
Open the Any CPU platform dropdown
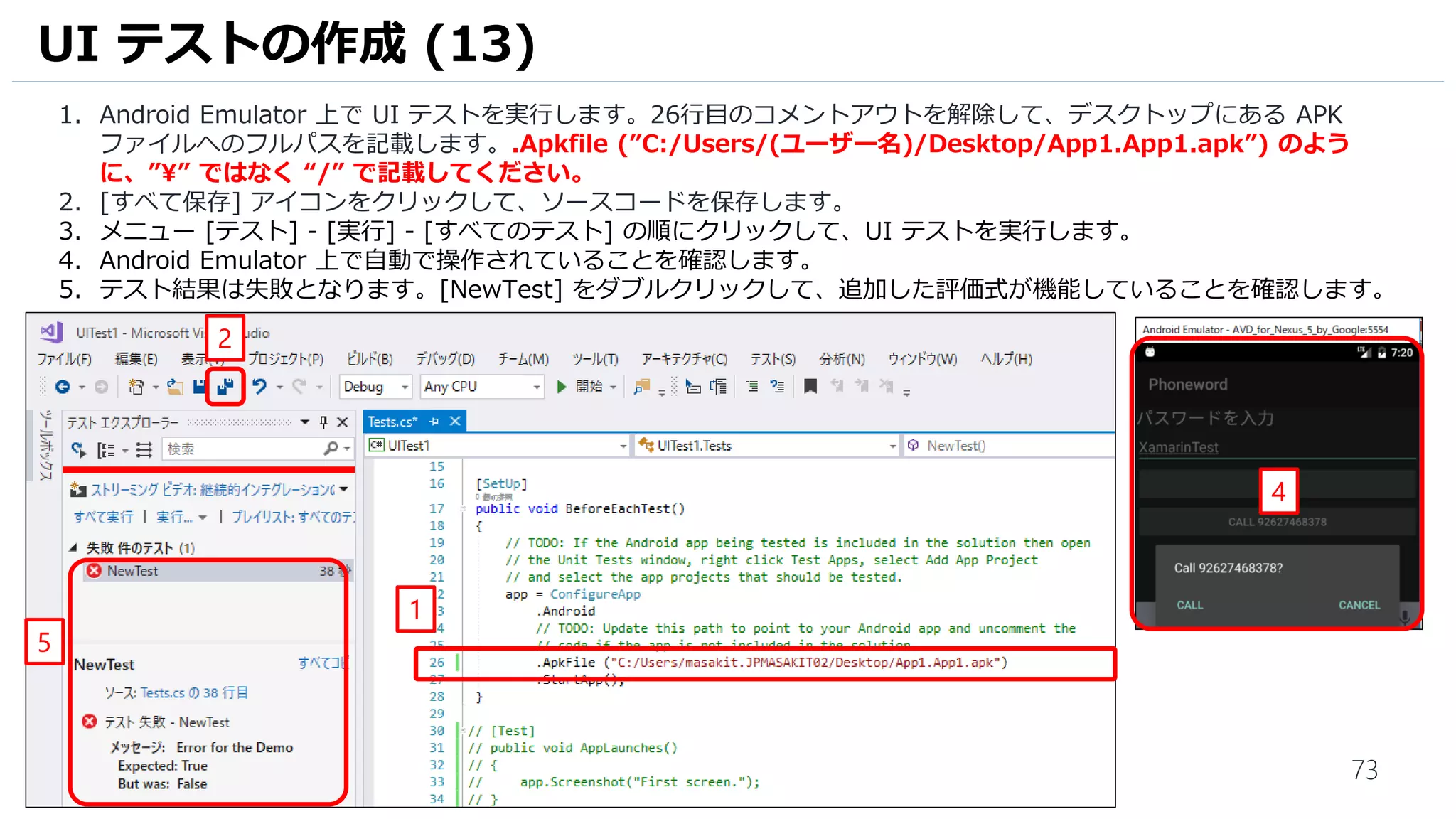[x=482, y=387]
